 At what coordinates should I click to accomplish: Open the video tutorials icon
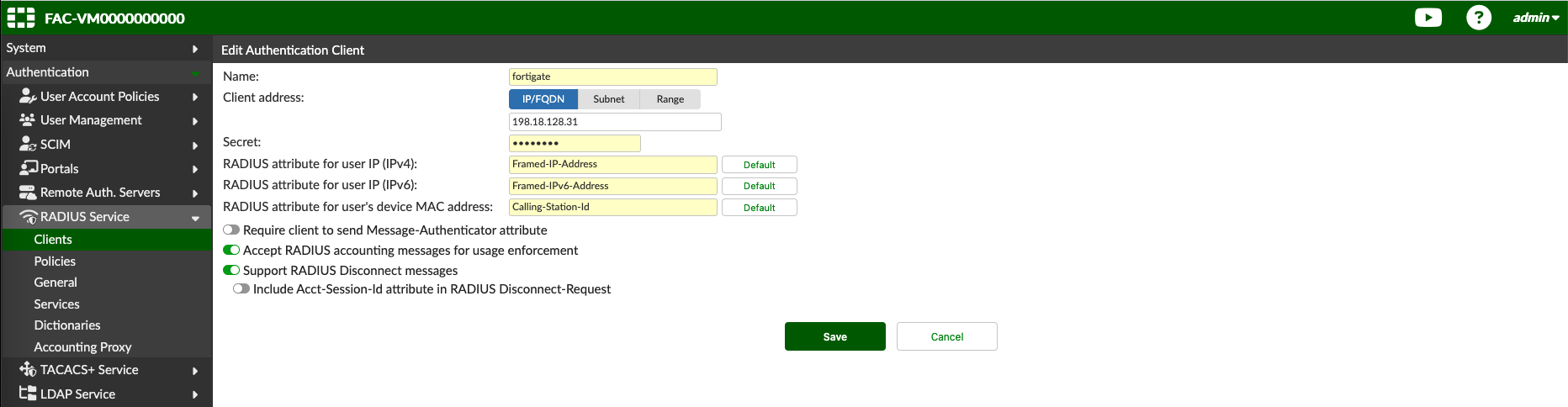(x=1428, y=18)
